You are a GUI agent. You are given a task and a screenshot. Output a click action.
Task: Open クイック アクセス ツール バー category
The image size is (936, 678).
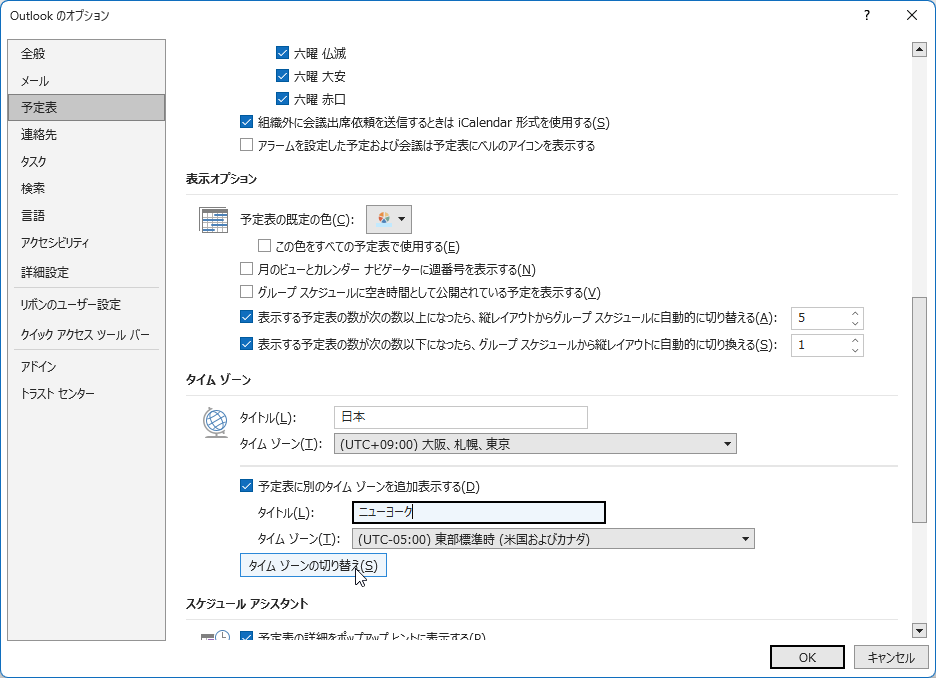(87, 334)
